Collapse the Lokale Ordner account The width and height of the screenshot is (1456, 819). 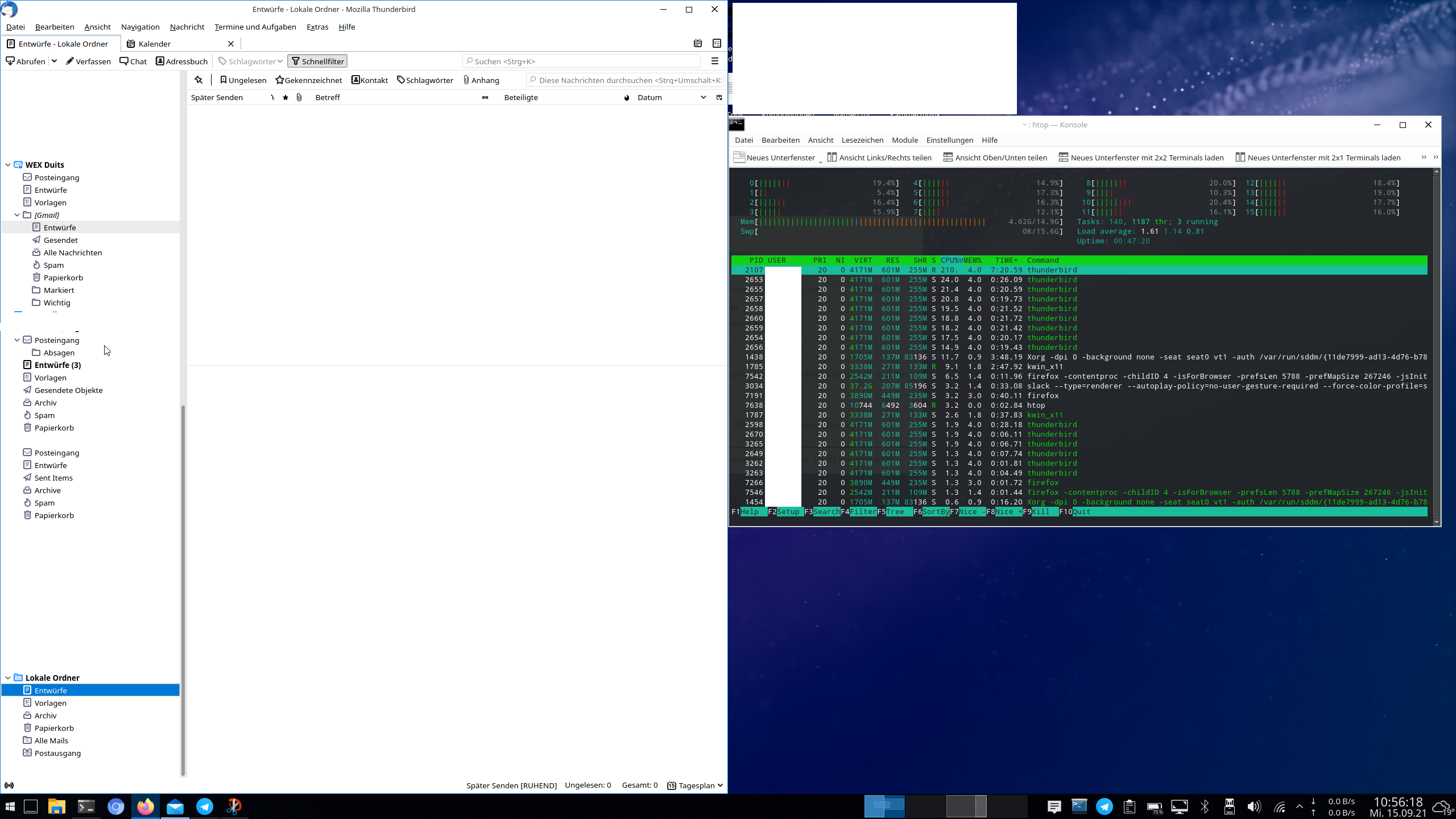(8, 677)
